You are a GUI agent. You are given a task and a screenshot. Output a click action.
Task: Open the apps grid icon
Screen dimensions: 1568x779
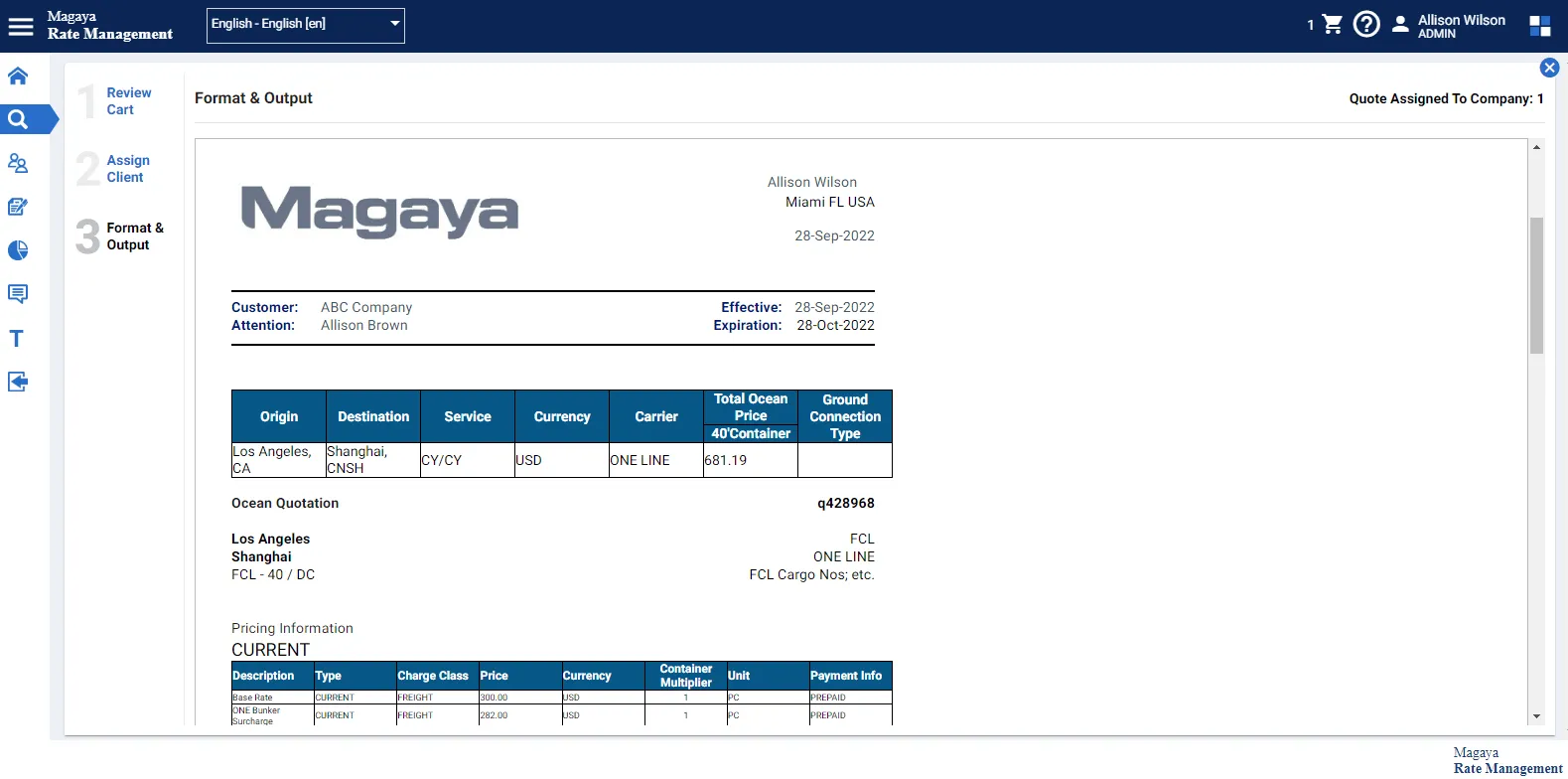1540,26
